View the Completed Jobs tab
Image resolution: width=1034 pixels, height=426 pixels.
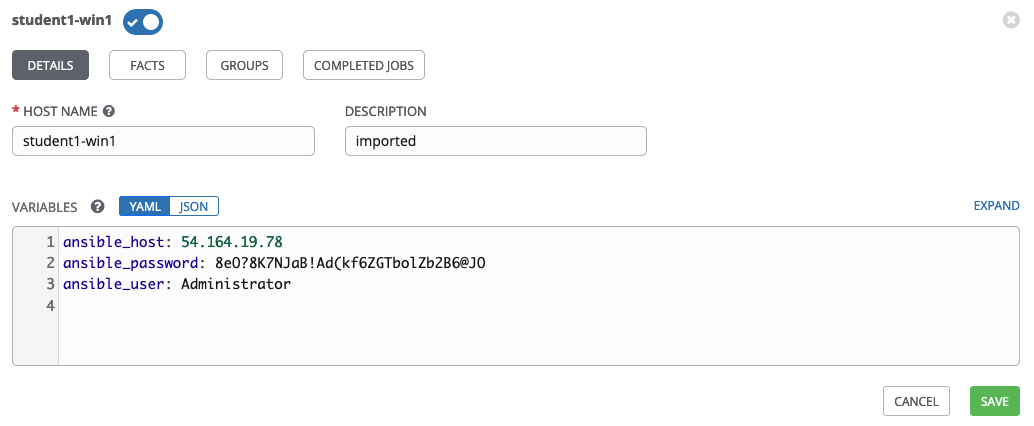364,65
